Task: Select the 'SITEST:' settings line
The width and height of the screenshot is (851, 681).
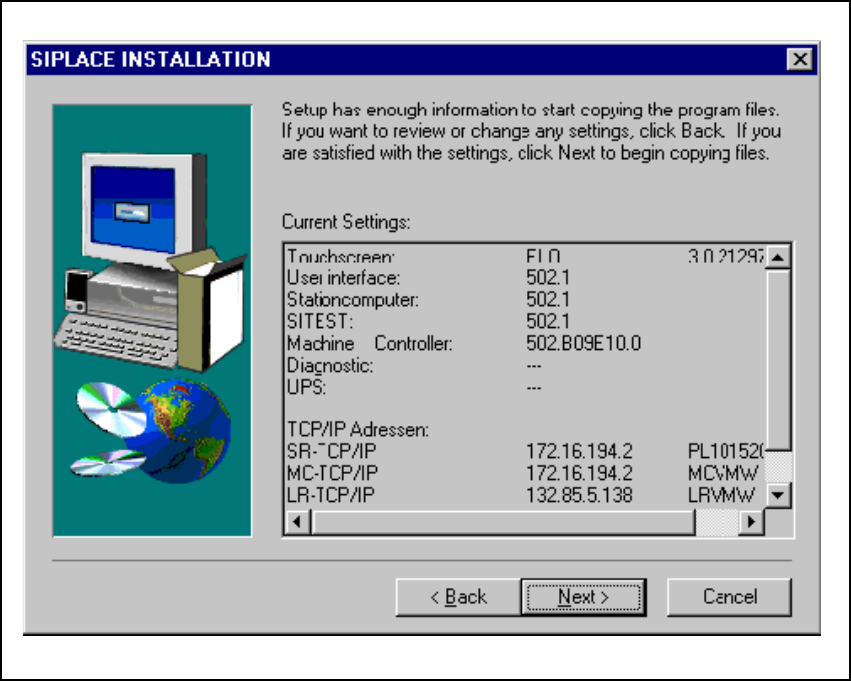Action: click(x=429, y=321)
